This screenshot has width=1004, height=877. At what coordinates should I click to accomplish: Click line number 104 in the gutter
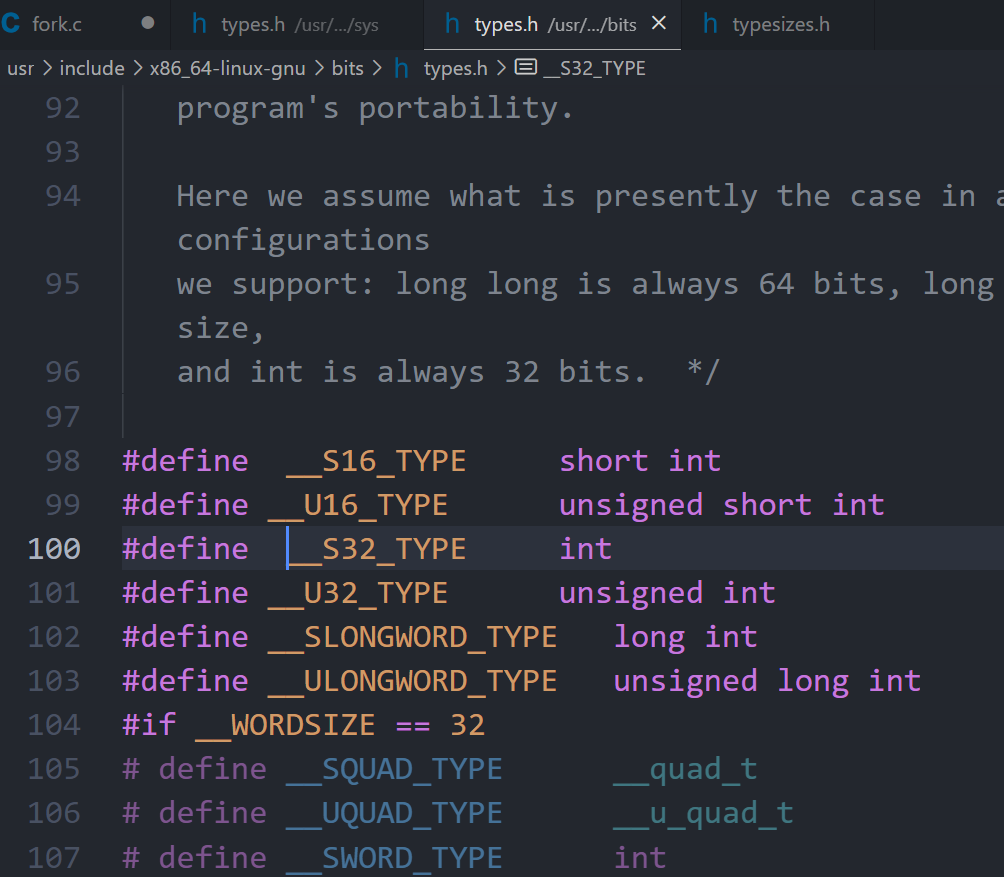click(x=54, y=725)
